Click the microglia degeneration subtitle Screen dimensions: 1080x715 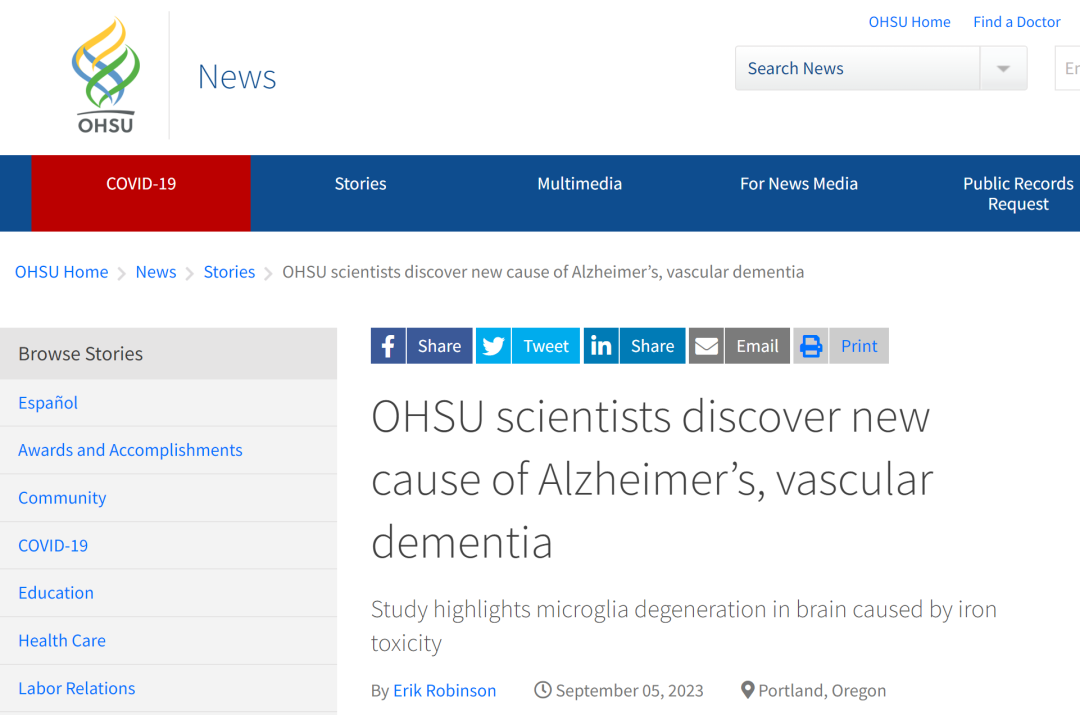pyautogui.click(x=684, y=626)
